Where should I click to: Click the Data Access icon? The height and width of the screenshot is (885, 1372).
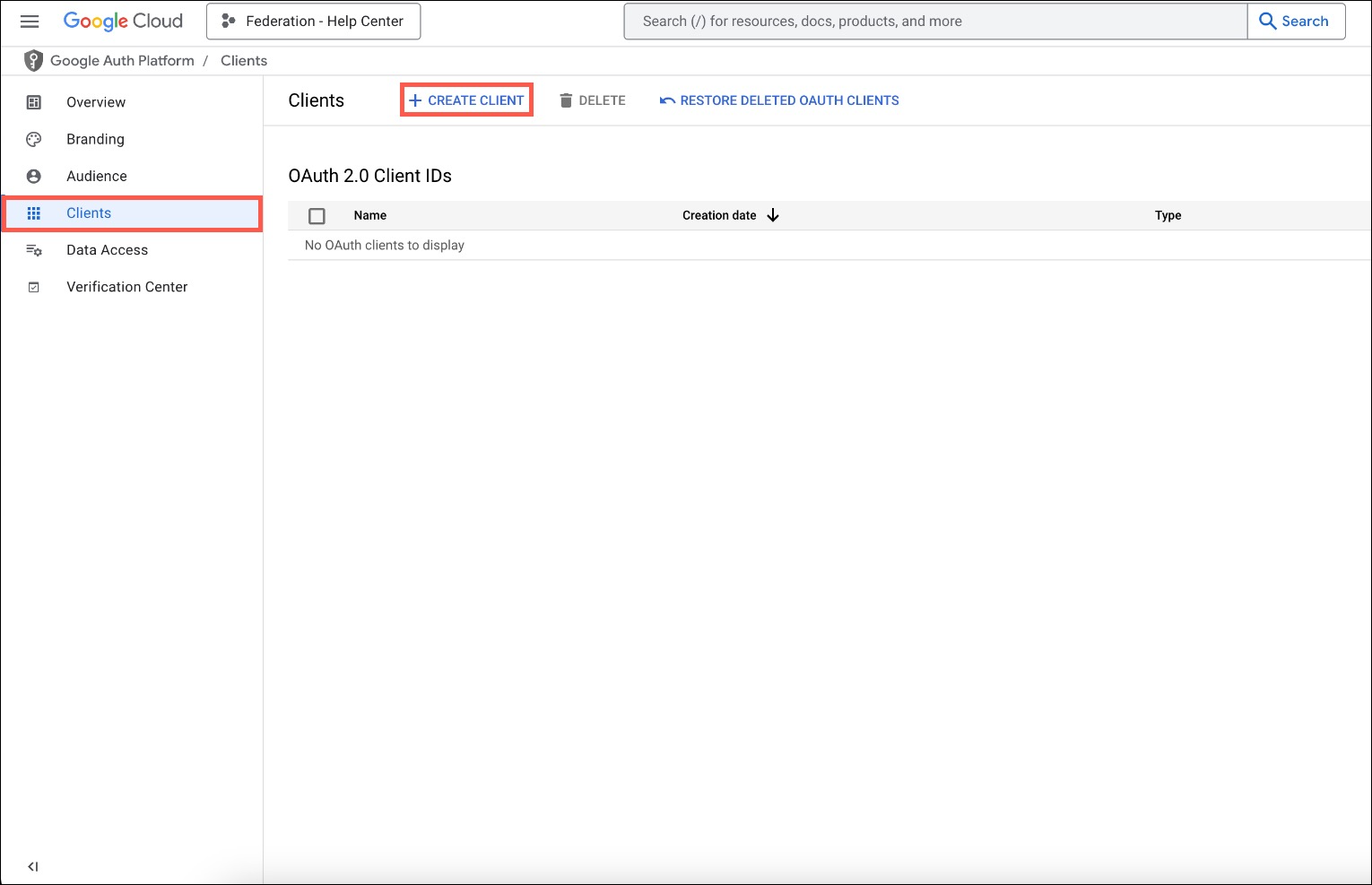pyautogui.click(x=33, y=249)
